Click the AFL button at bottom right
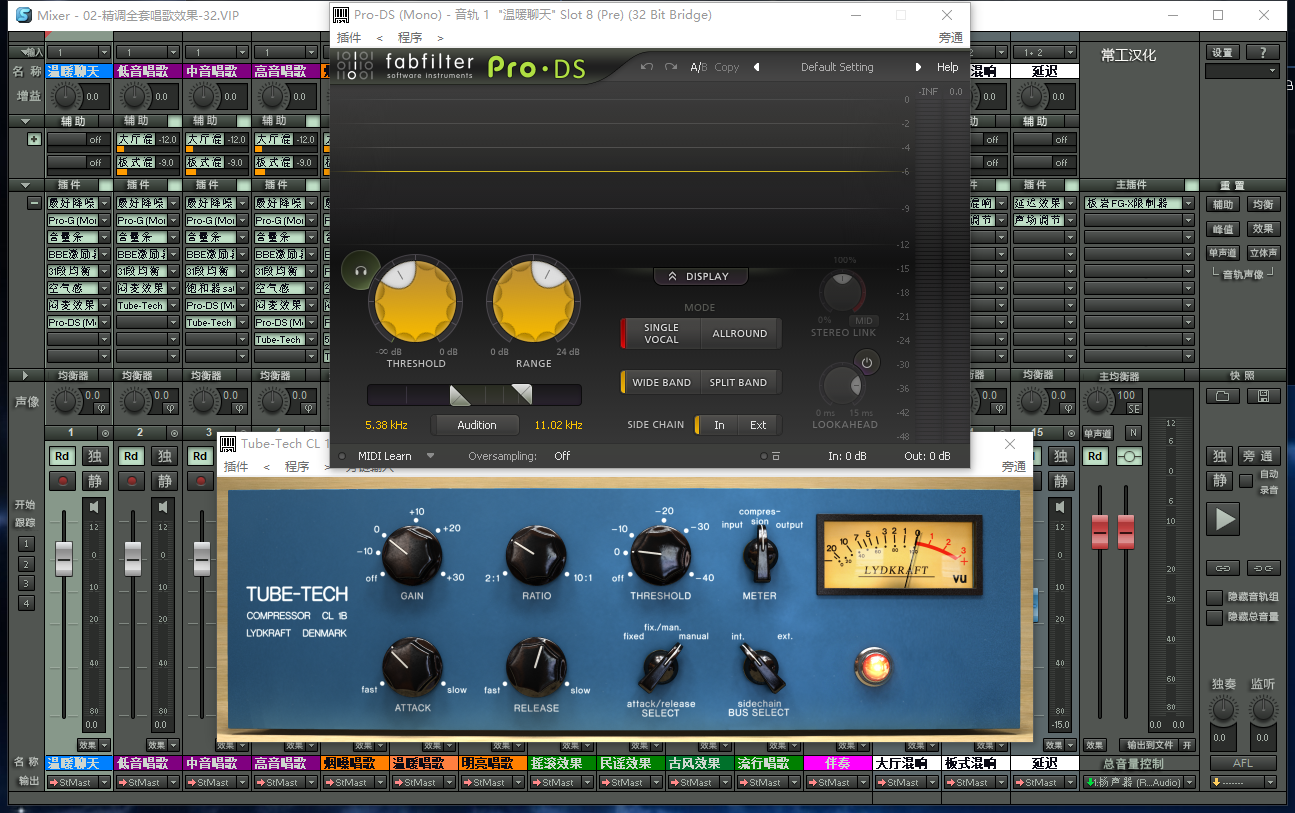This screenshot has width=1295, height=813. pos(1242,762)
